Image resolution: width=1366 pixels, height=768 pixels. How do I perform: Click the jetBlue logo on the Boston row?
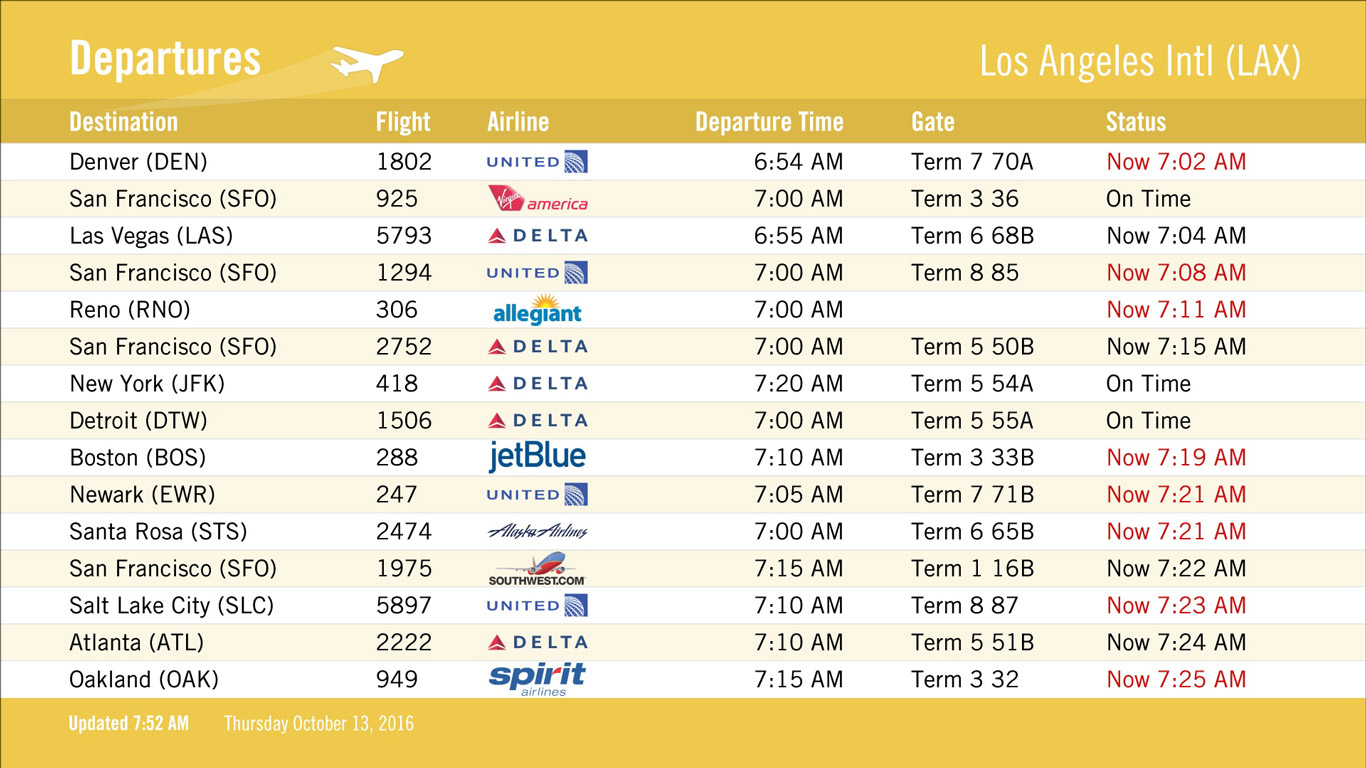pyautogui.click(x=537, y=457)
